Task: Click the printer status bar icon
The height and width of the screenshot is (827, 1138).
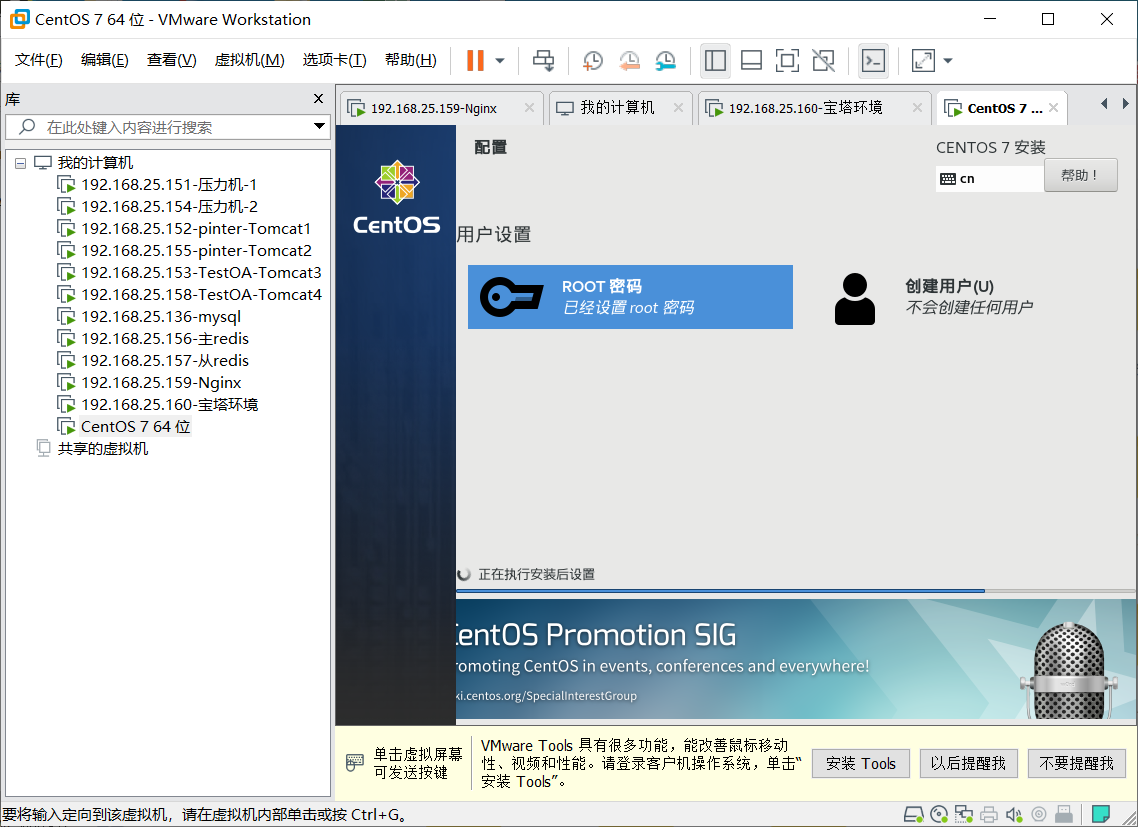Action: pyautogui.click(x=988, y=815)
